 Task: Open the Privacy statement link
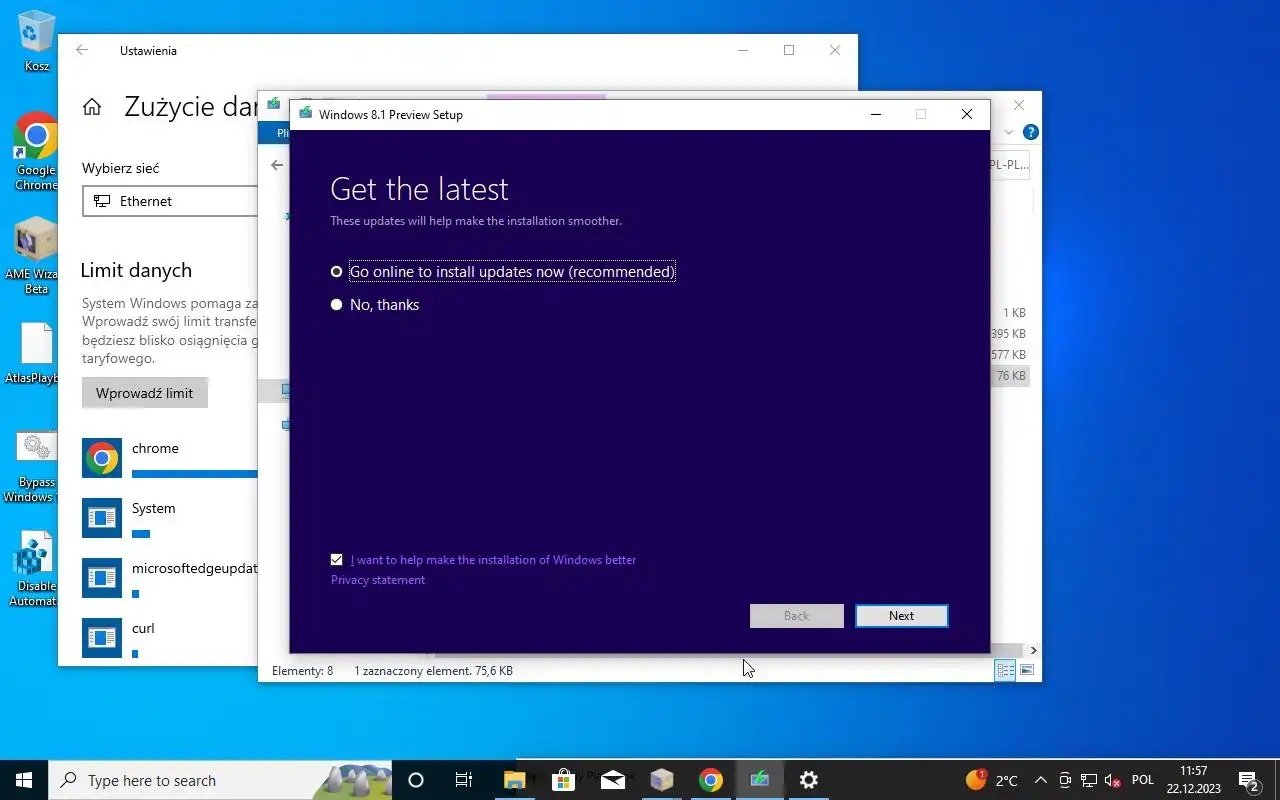coord(378,580)
